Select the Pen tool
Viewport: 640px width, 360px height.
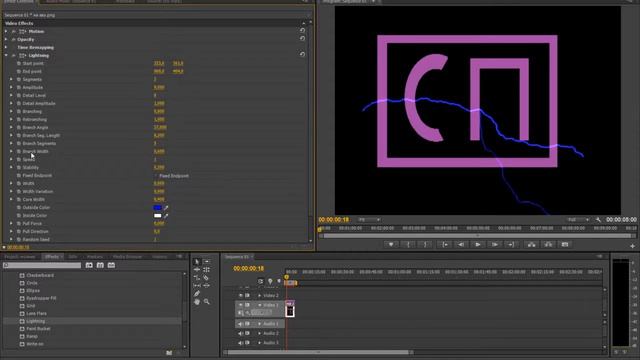tap(197, 293)
